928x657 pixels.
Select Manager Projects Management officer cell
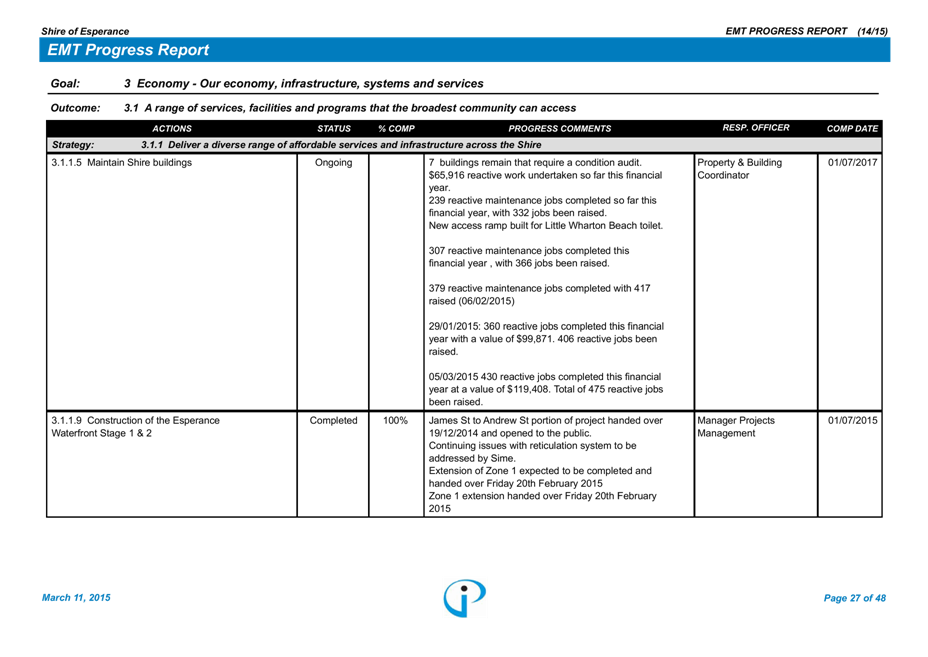tap(736, 427)
